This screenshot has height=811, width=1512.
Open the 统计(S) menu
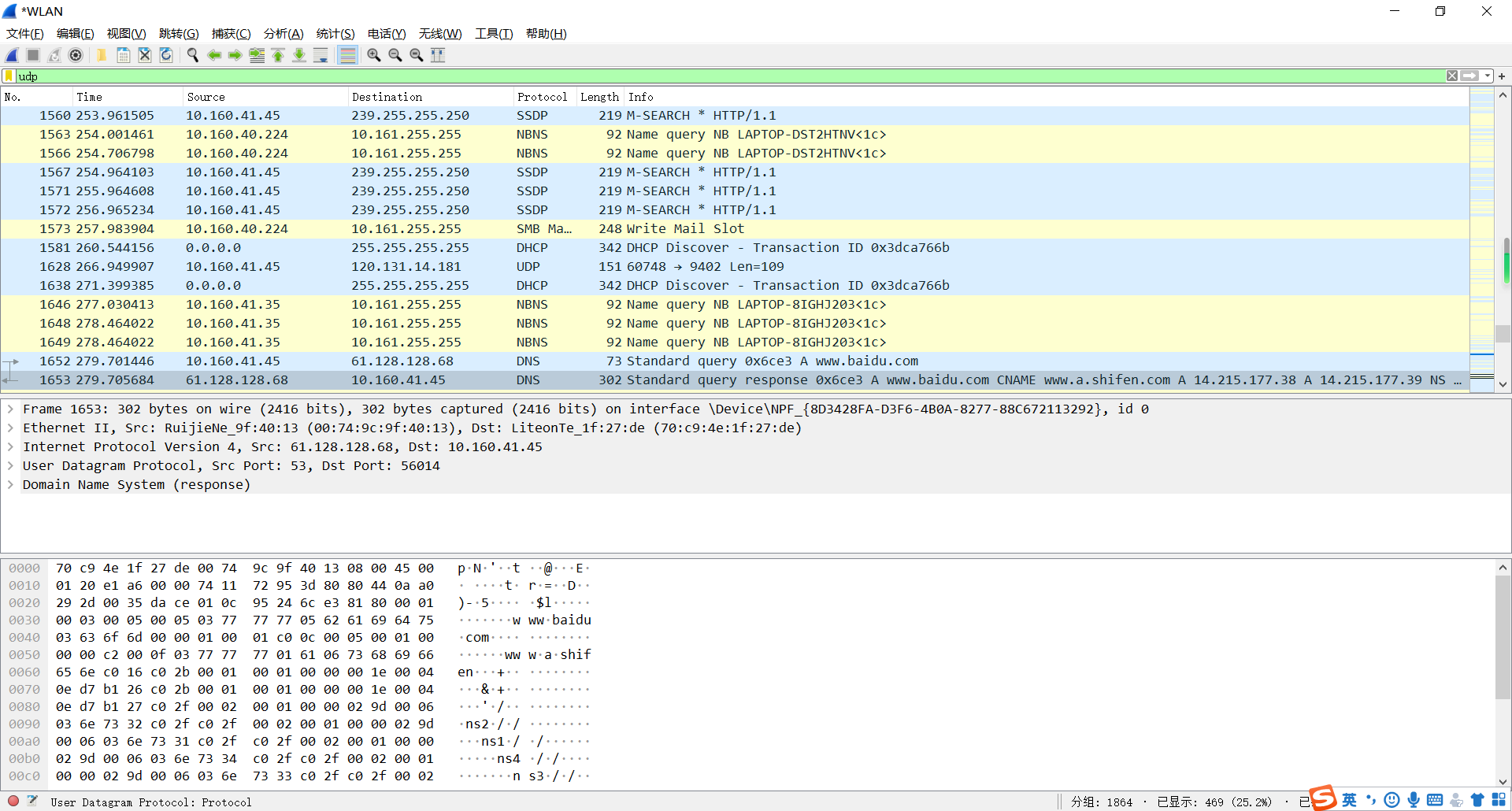tap(335, 33)
